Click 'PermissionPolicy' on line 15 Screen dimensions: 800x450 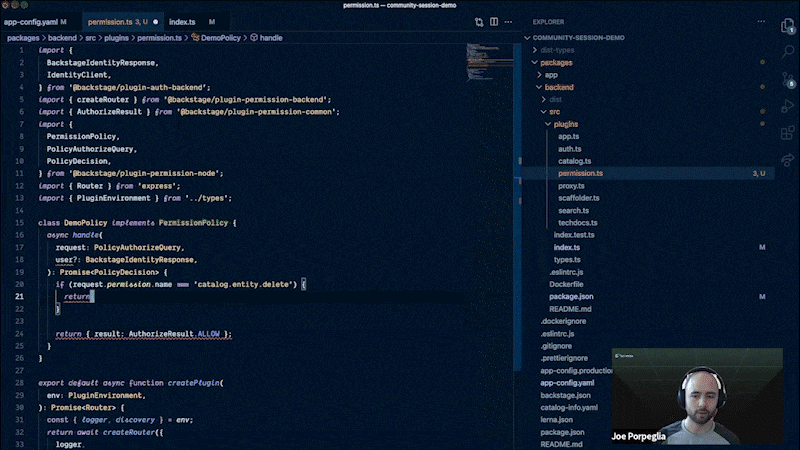coord(193,223)
